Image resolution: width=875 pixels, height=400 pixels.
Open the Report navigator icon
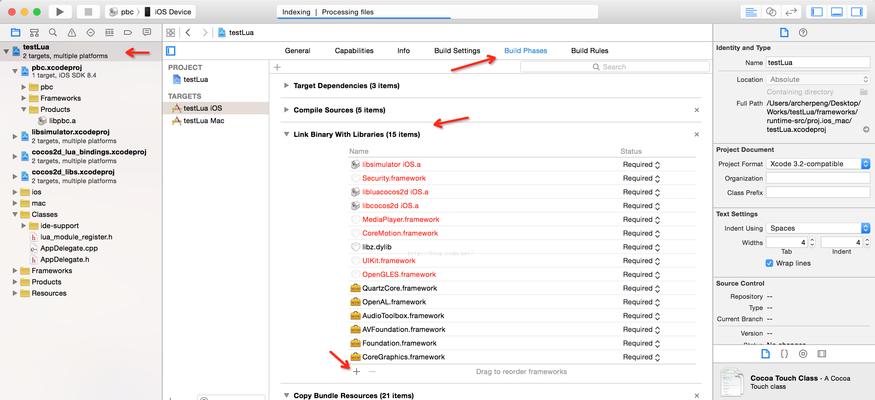147,32
